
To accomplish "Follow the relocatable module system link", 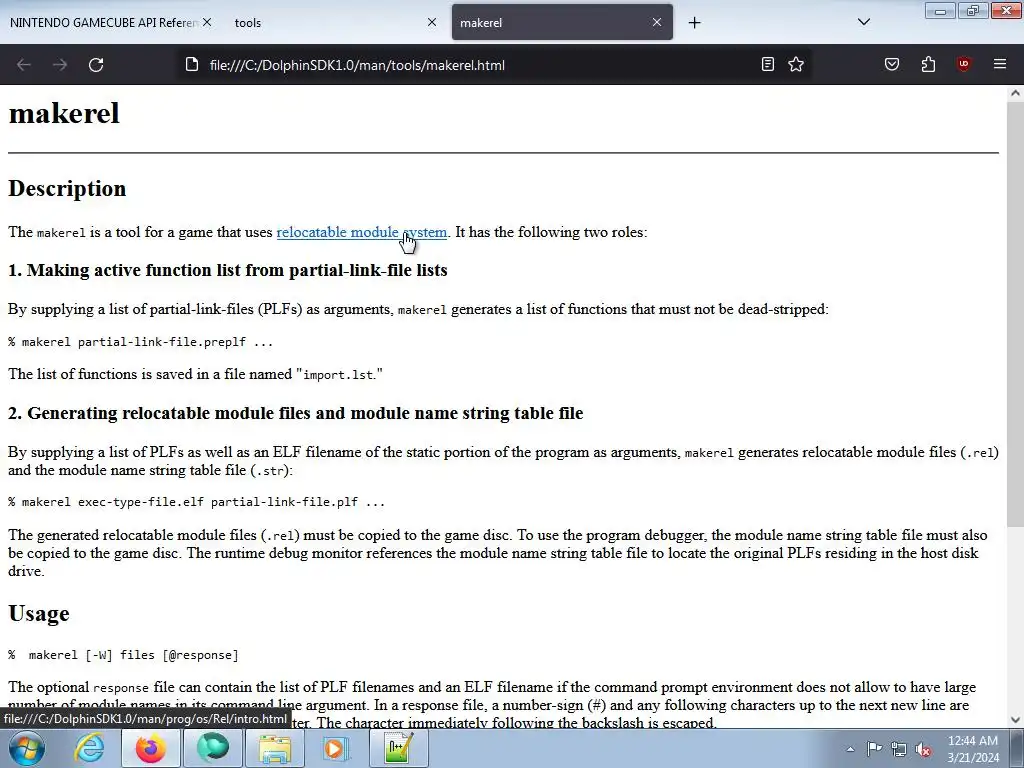I will point(362,232).
